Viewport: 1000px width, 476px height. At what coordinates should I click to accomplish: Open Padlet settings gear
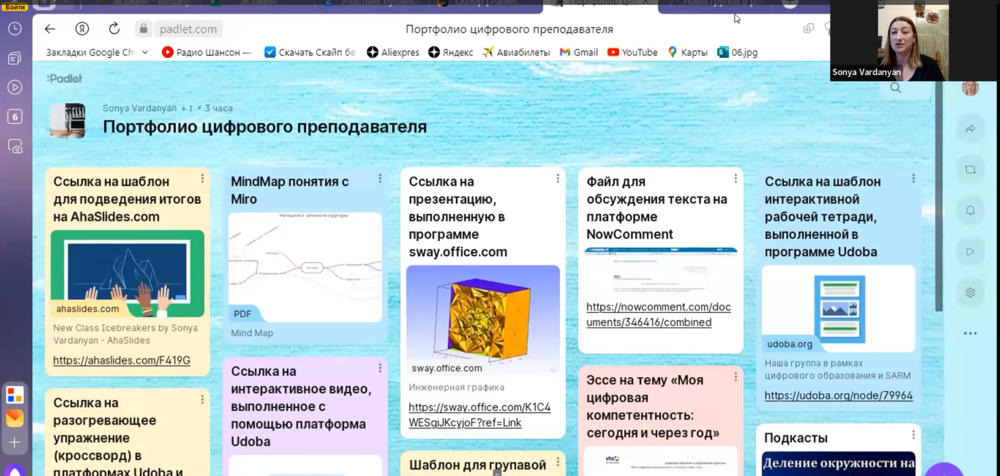click(969, 292)
